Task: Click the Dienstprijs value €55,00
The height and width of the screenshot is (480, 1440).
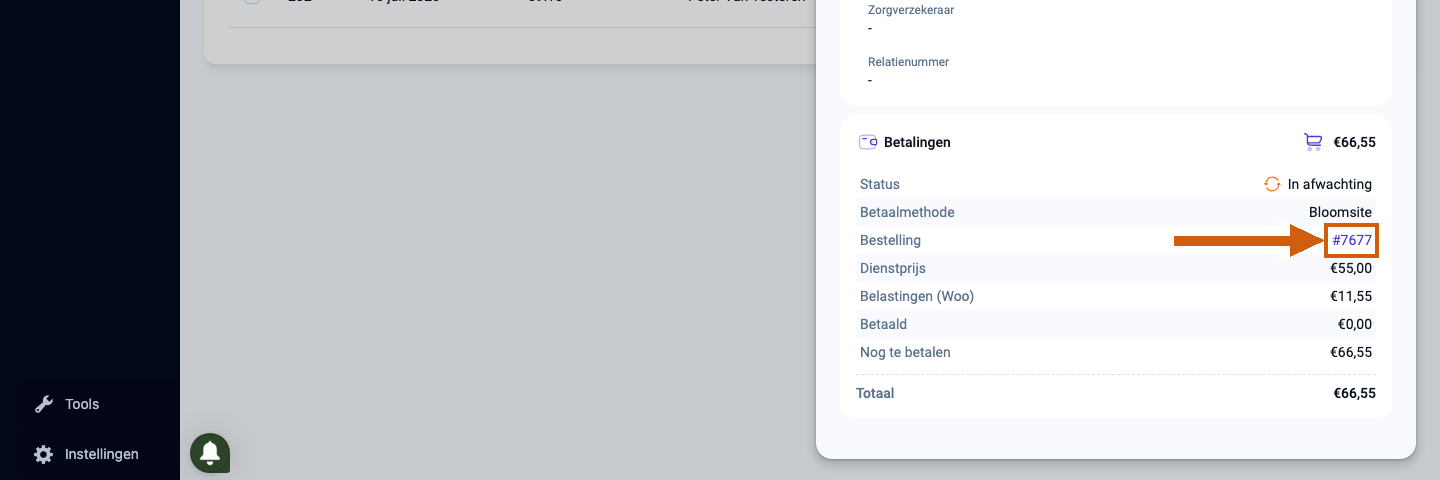Action: (1351, 268)
